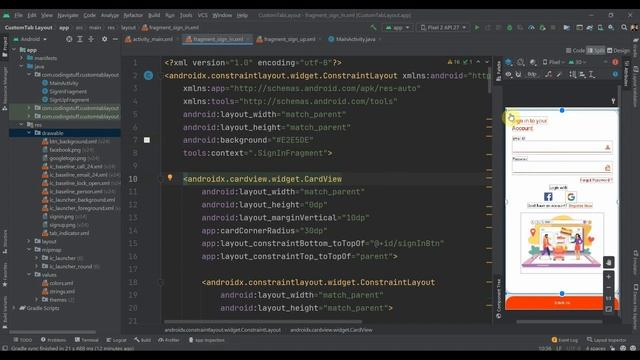
Task: Open the Pixel device dropdown in design toolbar
Action: (x=553, y=62)
